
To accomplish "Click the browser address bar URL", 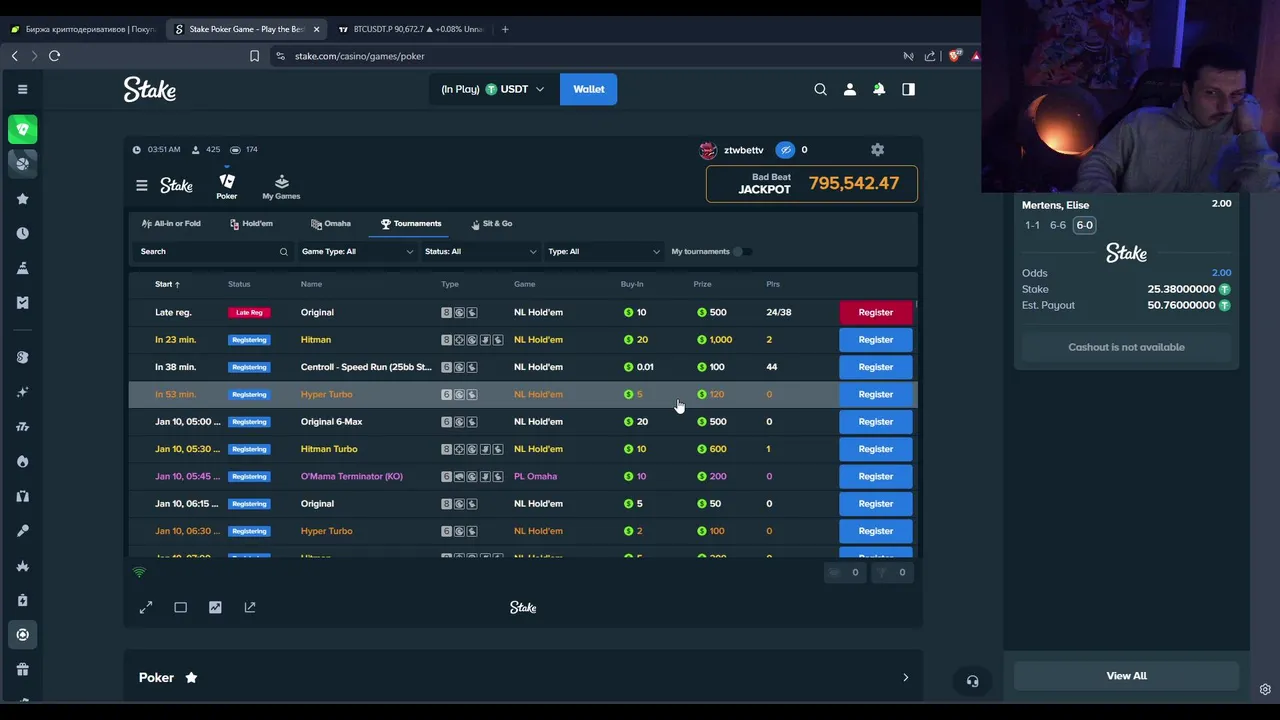I will tap(360, 56).
